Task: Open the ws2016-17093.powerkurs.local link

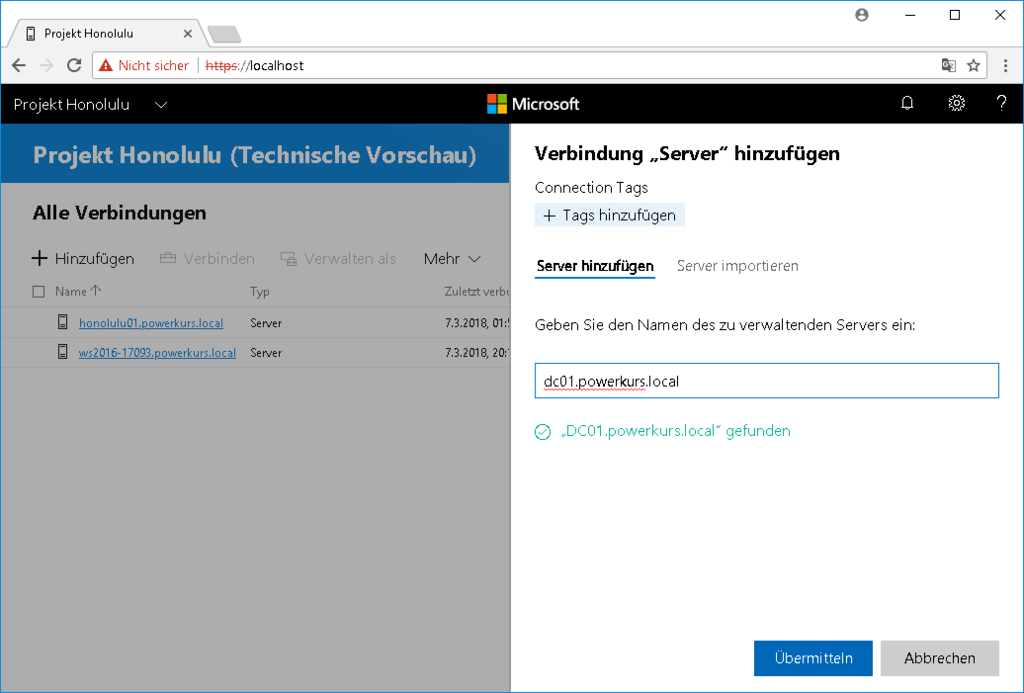Action: point(157,353)
